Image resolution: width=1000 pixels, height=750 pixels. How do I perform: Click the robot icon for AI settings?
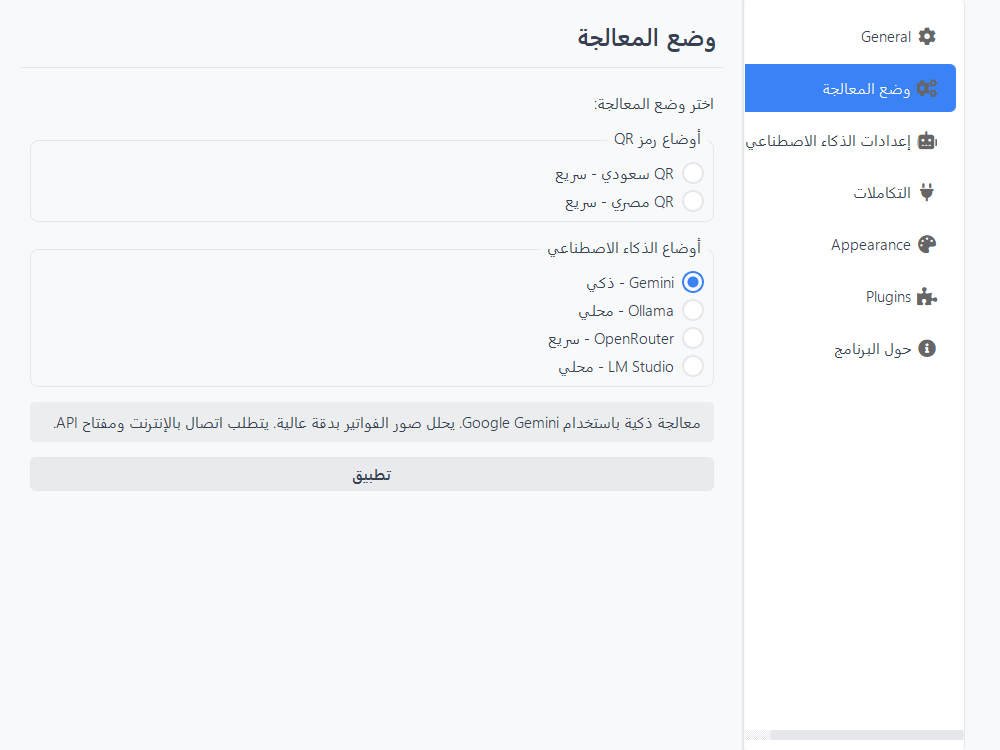(x=927, y=141)
